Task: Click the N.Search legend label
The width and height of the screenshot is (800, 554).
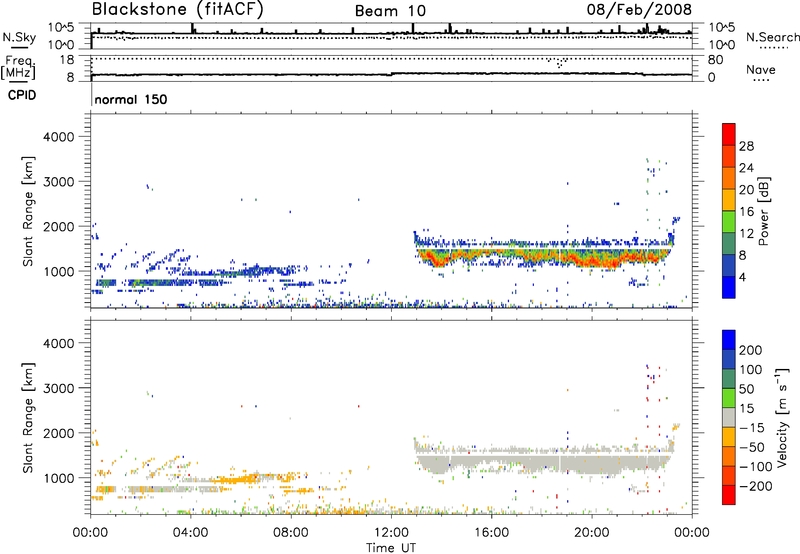Action: [x=772, y=37]
